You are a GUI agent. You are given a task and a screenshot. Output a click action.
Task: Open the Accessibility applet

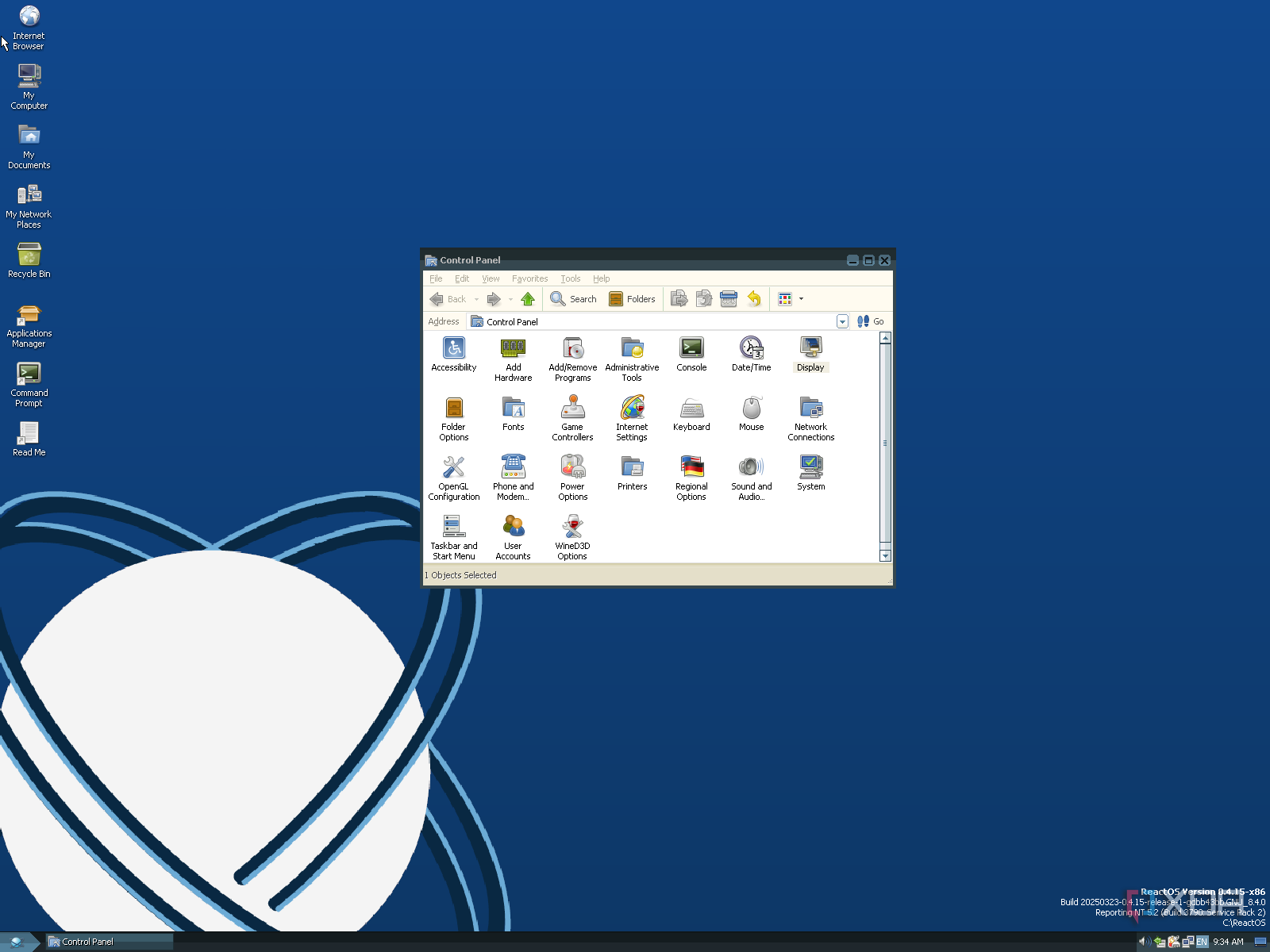pos(453,354)
